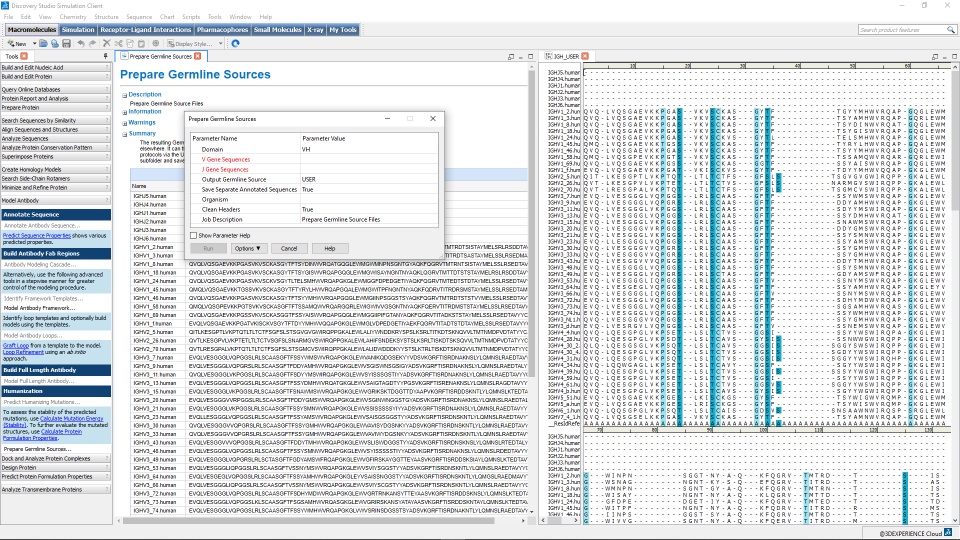960x540 pixels.
Task: Open the Sequence menu
Action: pos(139,17)
